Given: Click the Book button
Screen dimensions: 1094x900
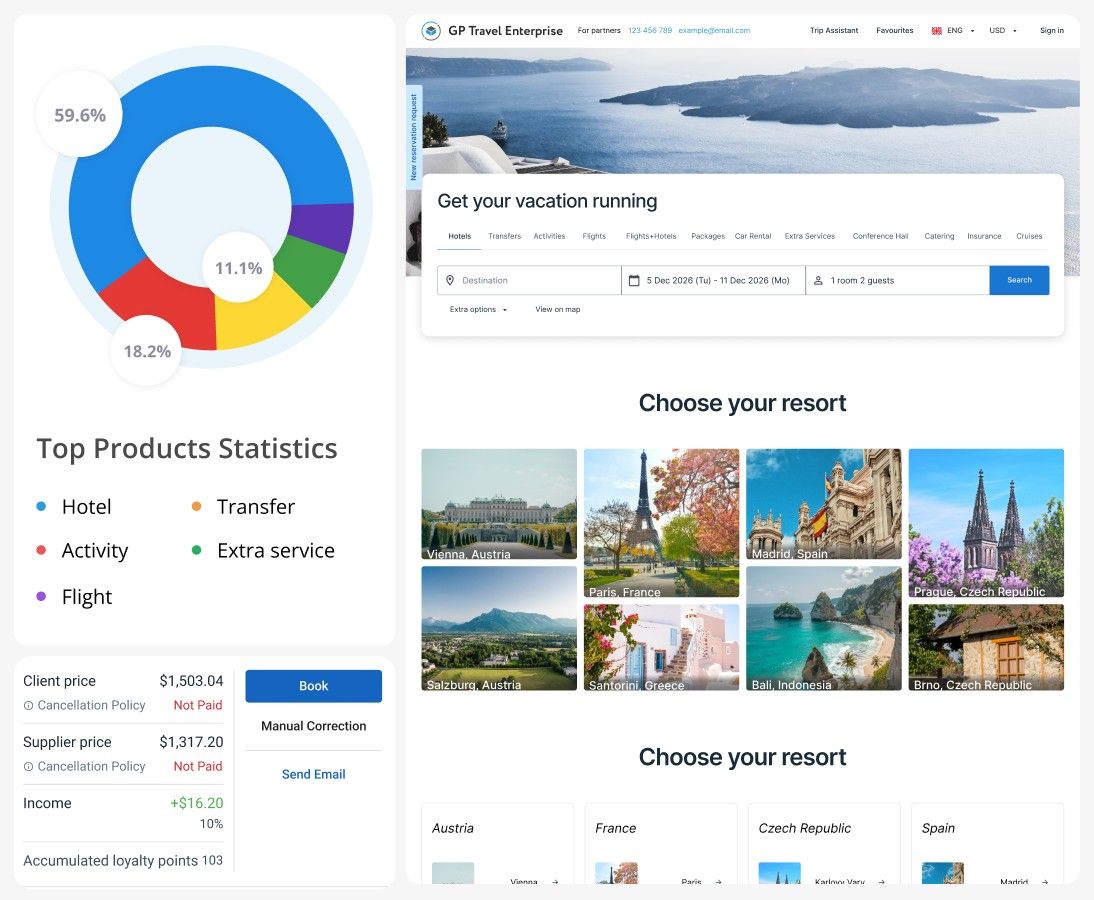Looking at the screenshot, I should [313, 686].
